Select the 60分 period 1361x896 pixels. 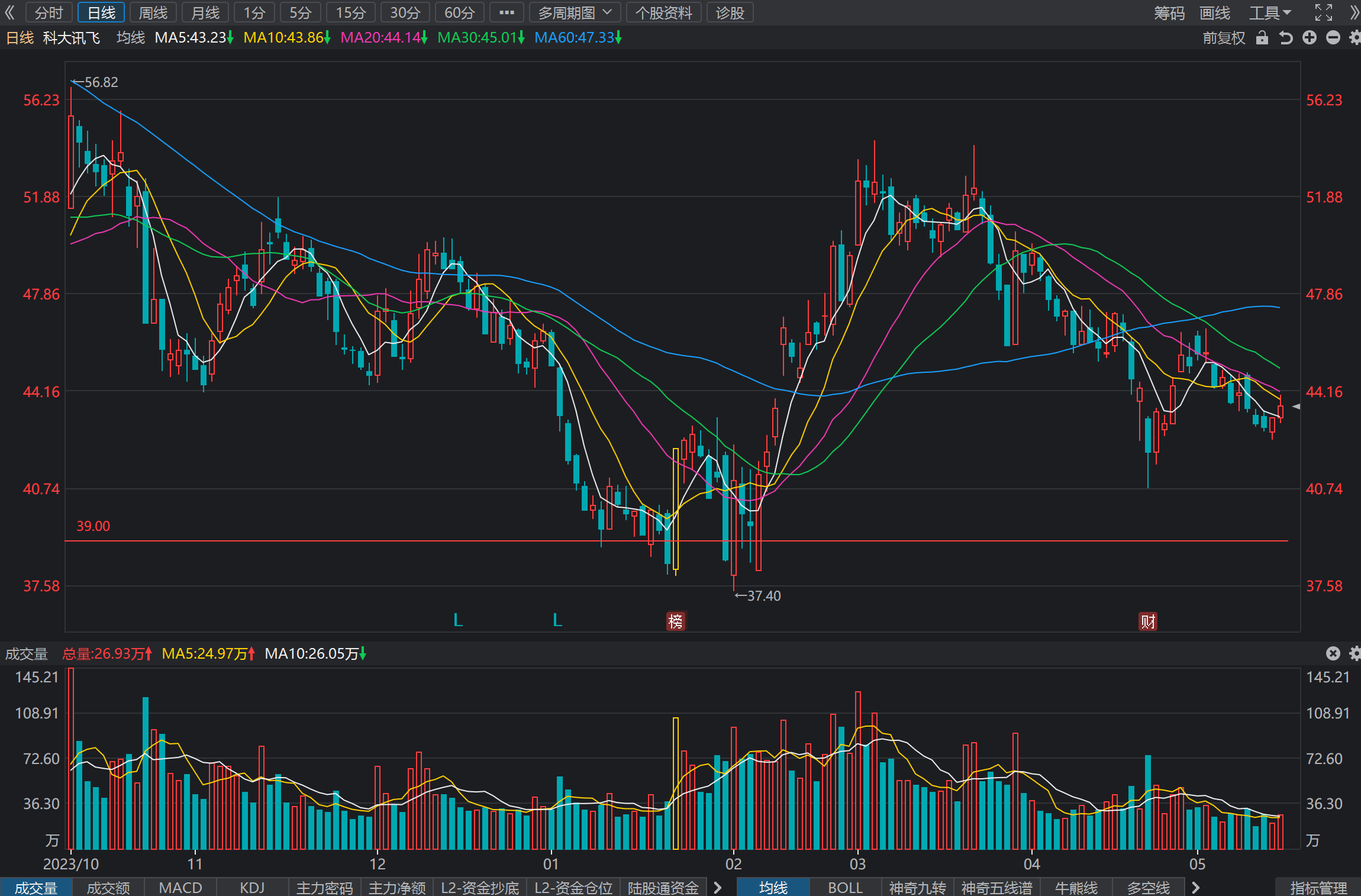(x=460, y=12)
